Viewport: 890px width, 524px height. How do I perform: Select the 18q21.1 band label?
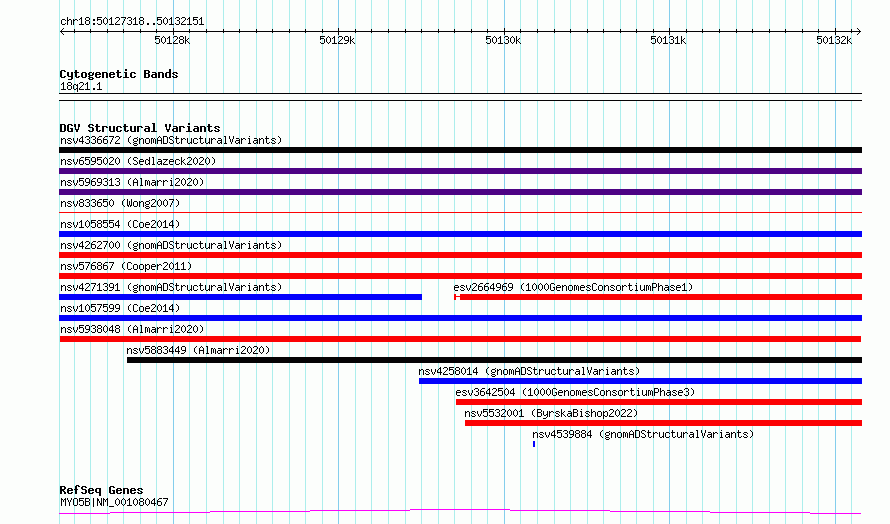click(81, 86)
